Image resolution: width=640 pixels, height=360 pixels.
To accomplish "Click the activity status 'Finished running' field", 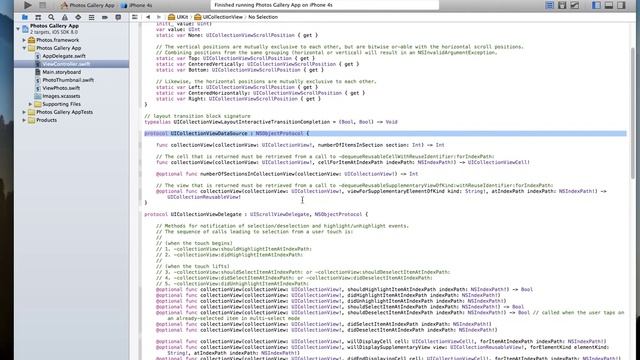I will (x=325, y=5).
